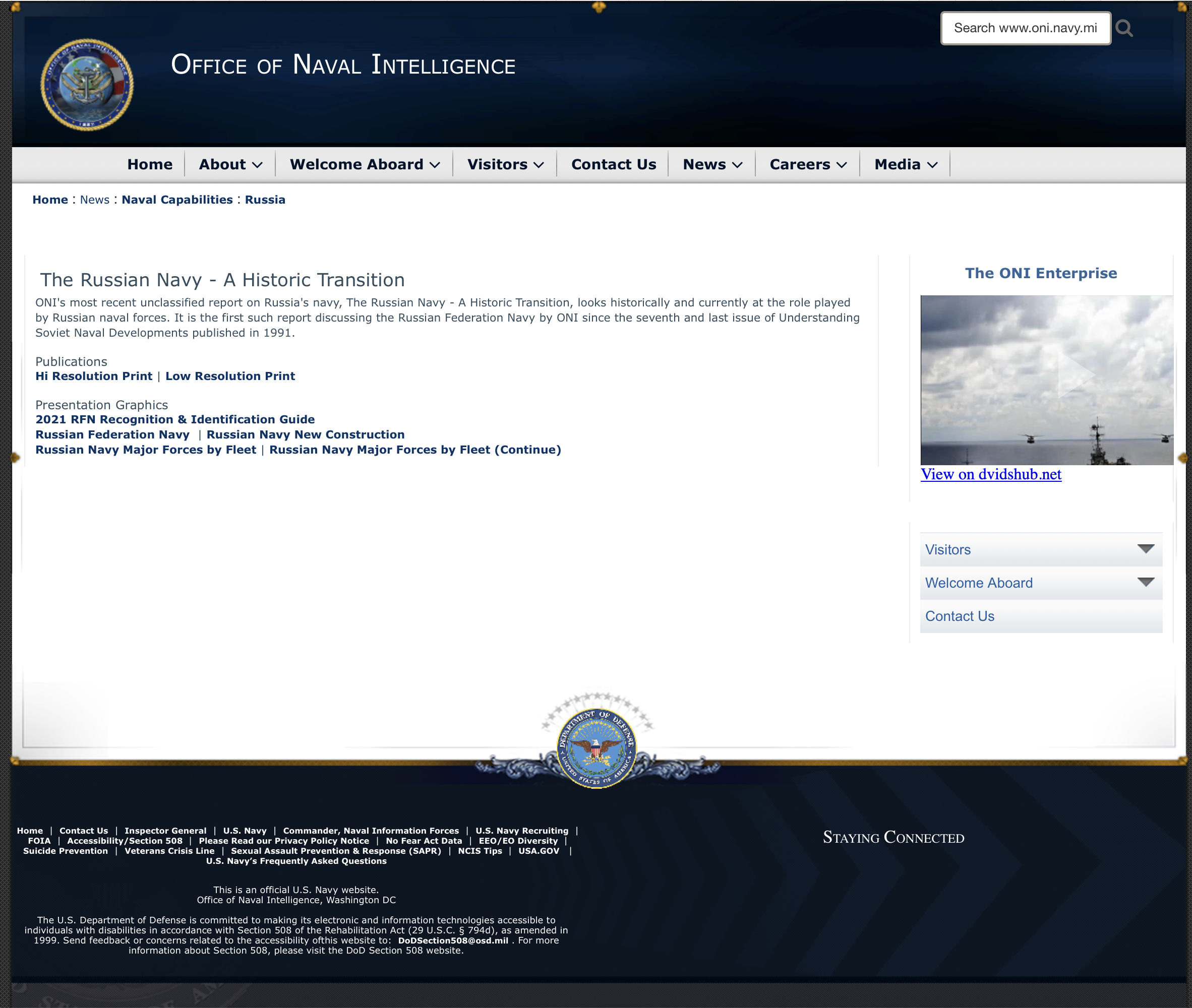Open the Suicide Prevention footer link
Screen dimensions: 1192x1008
[65, 851]
